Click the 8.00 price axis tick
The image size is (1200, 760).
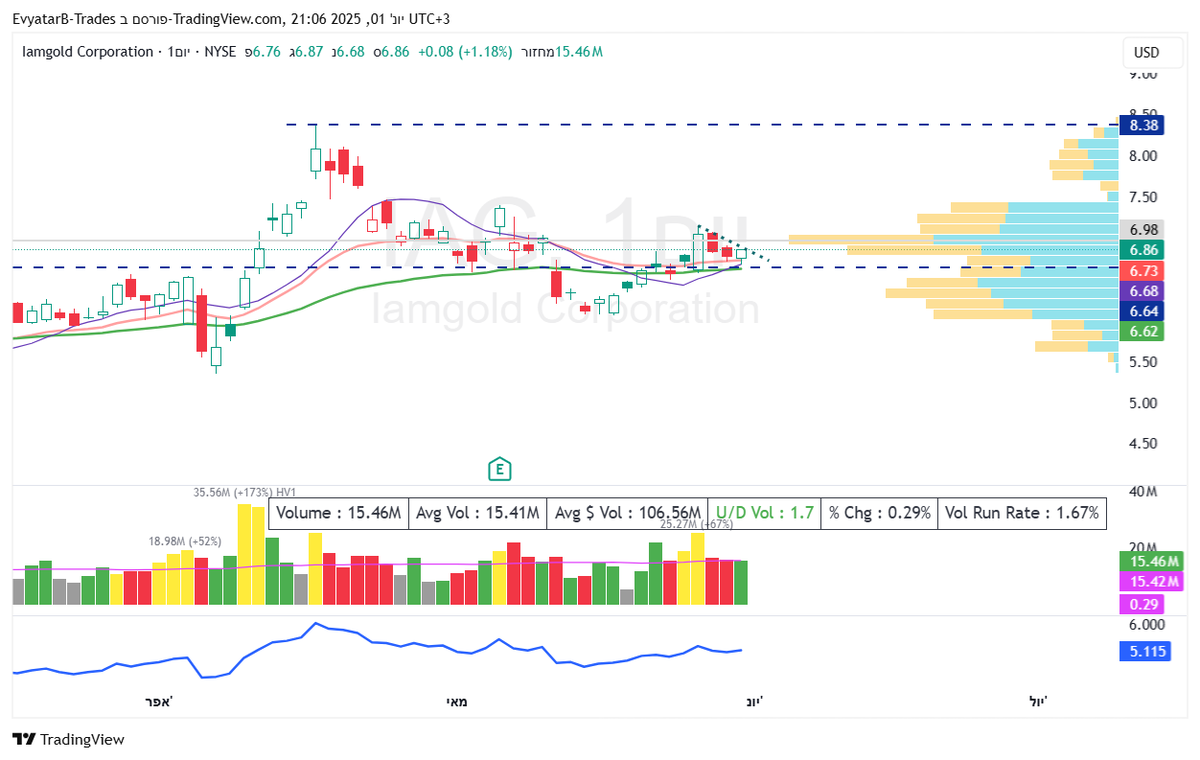coord(1144,156)
